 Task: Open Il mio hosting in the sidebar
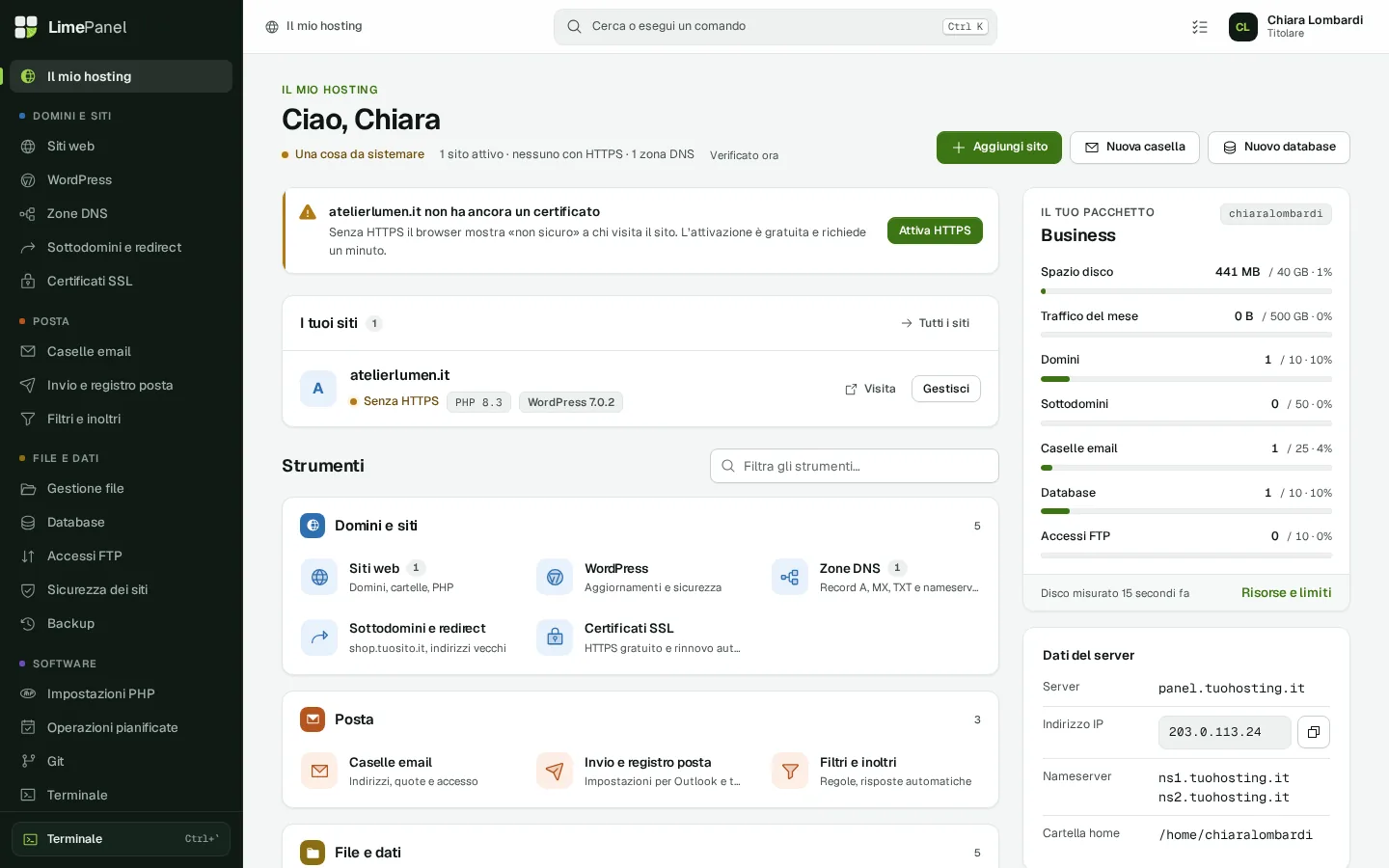pos(122,76)
